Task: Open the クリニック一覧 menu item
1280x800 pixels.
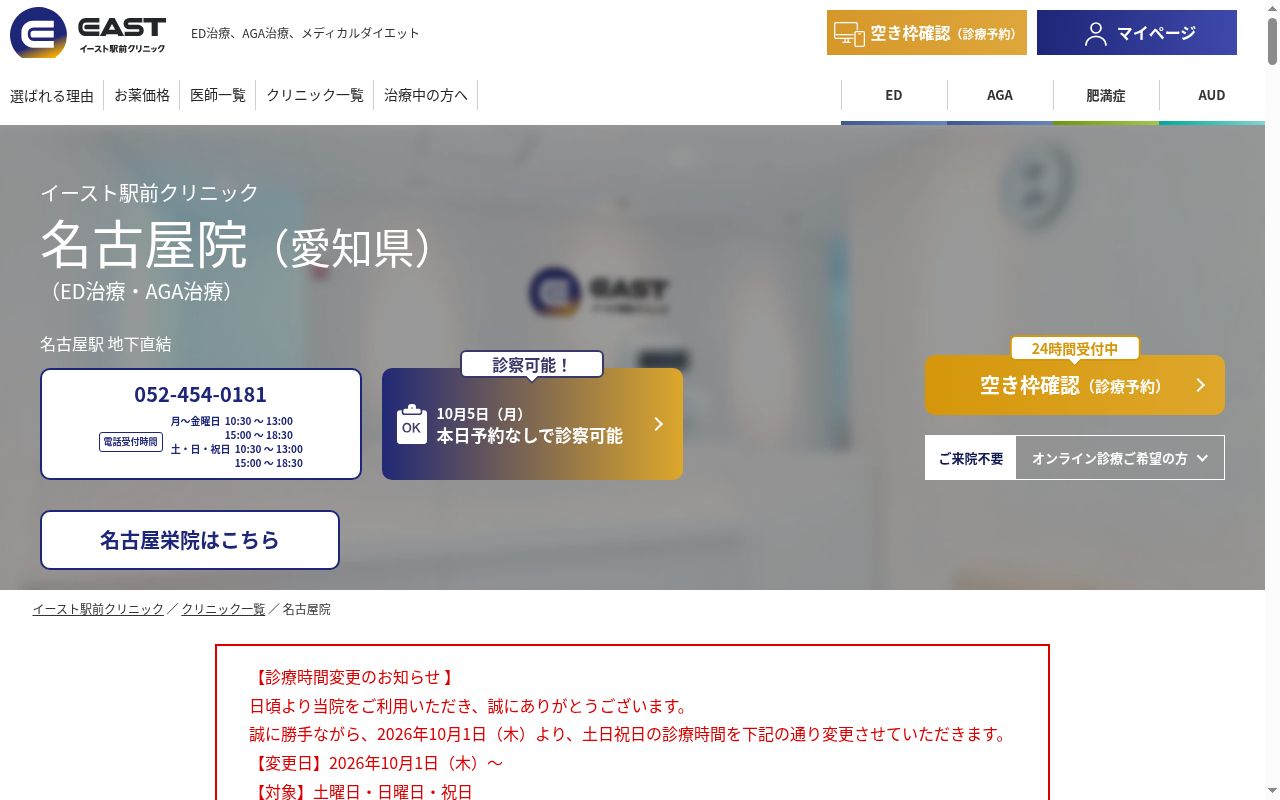Action: click(x=315, y=95)
